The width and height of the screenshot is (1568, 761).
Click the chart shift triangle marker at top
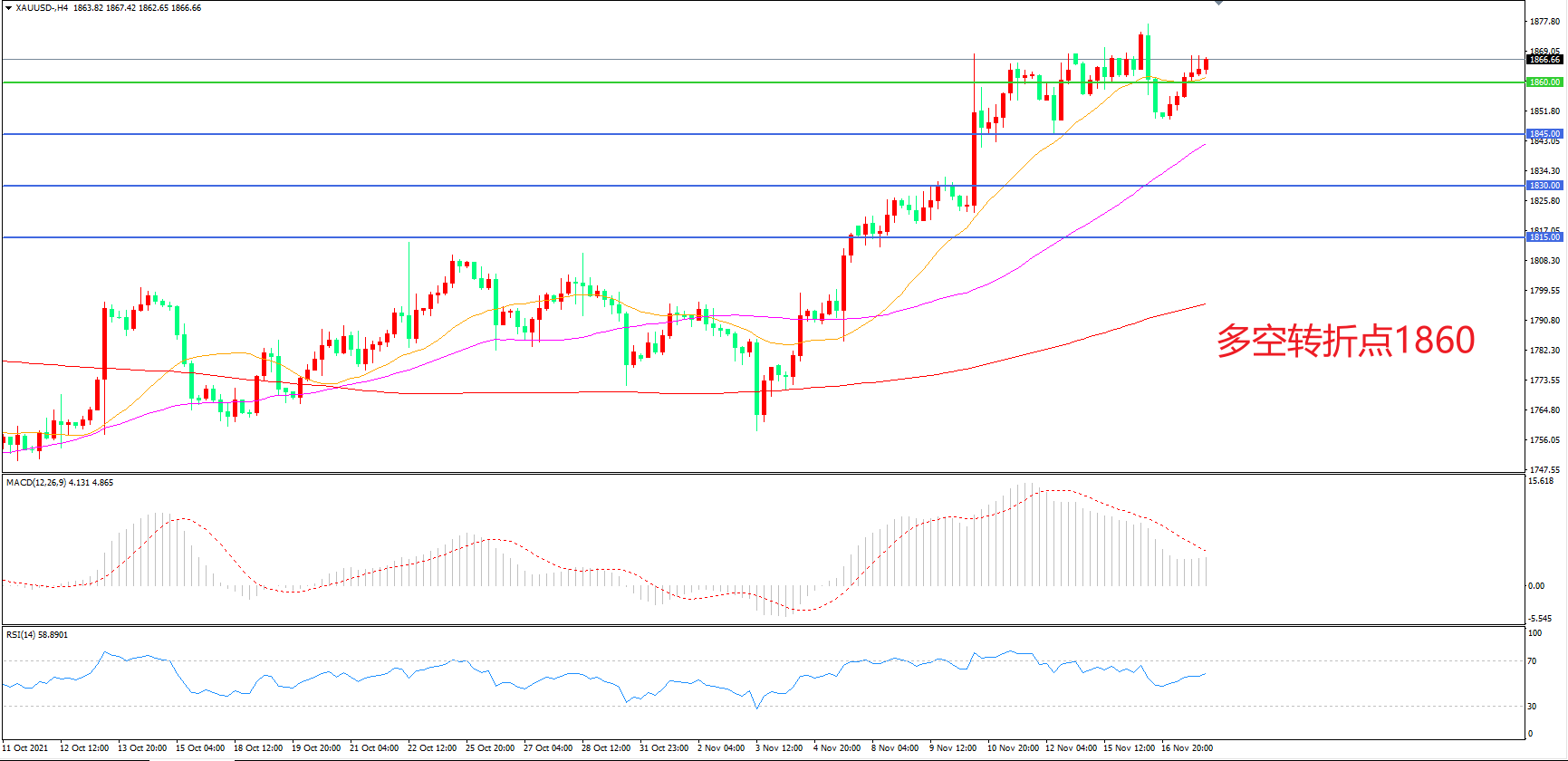(1218, 3)
